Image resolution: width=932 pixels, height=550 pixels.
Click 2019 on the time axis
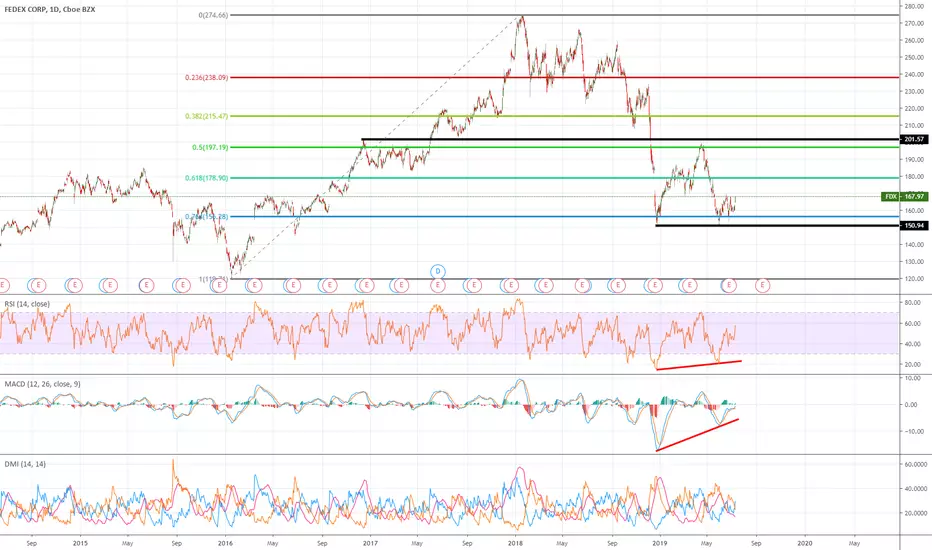click(x=659, y=543)
